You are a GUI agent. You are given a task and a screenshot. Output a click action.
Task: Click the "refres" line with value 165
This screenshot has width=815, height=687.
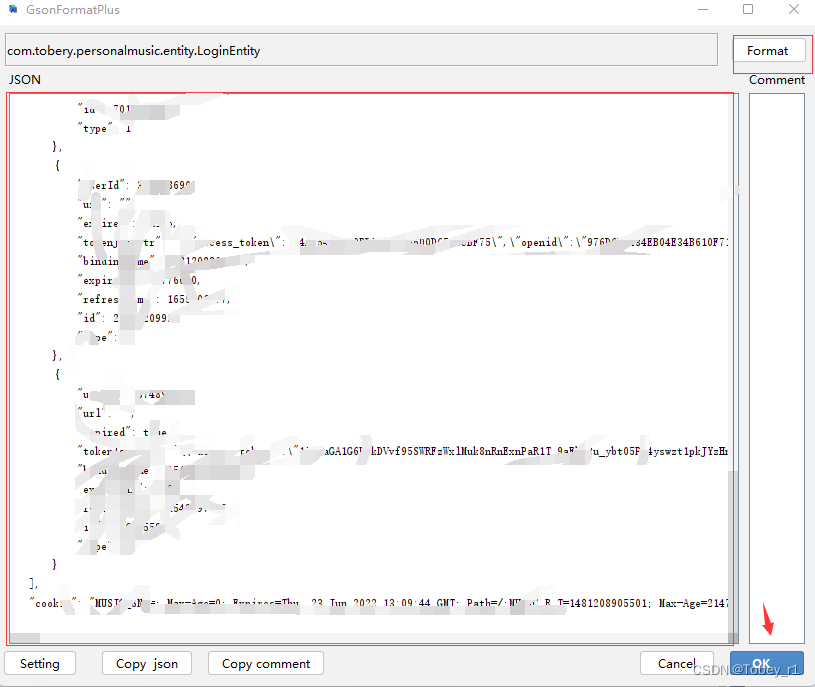click(x=154, y=299)
